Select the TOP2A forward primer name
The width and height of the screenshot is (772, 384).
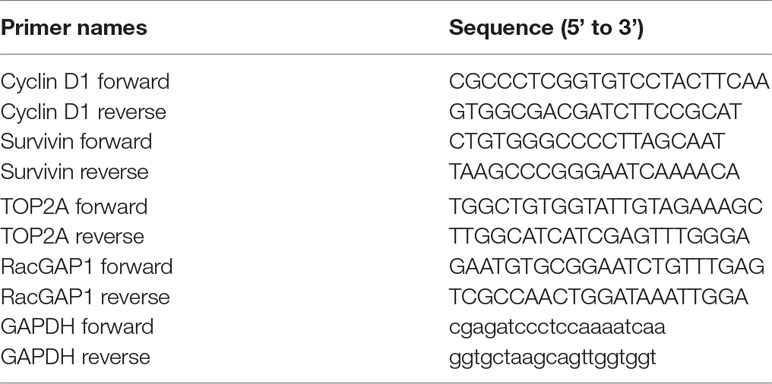click(74, 206)
